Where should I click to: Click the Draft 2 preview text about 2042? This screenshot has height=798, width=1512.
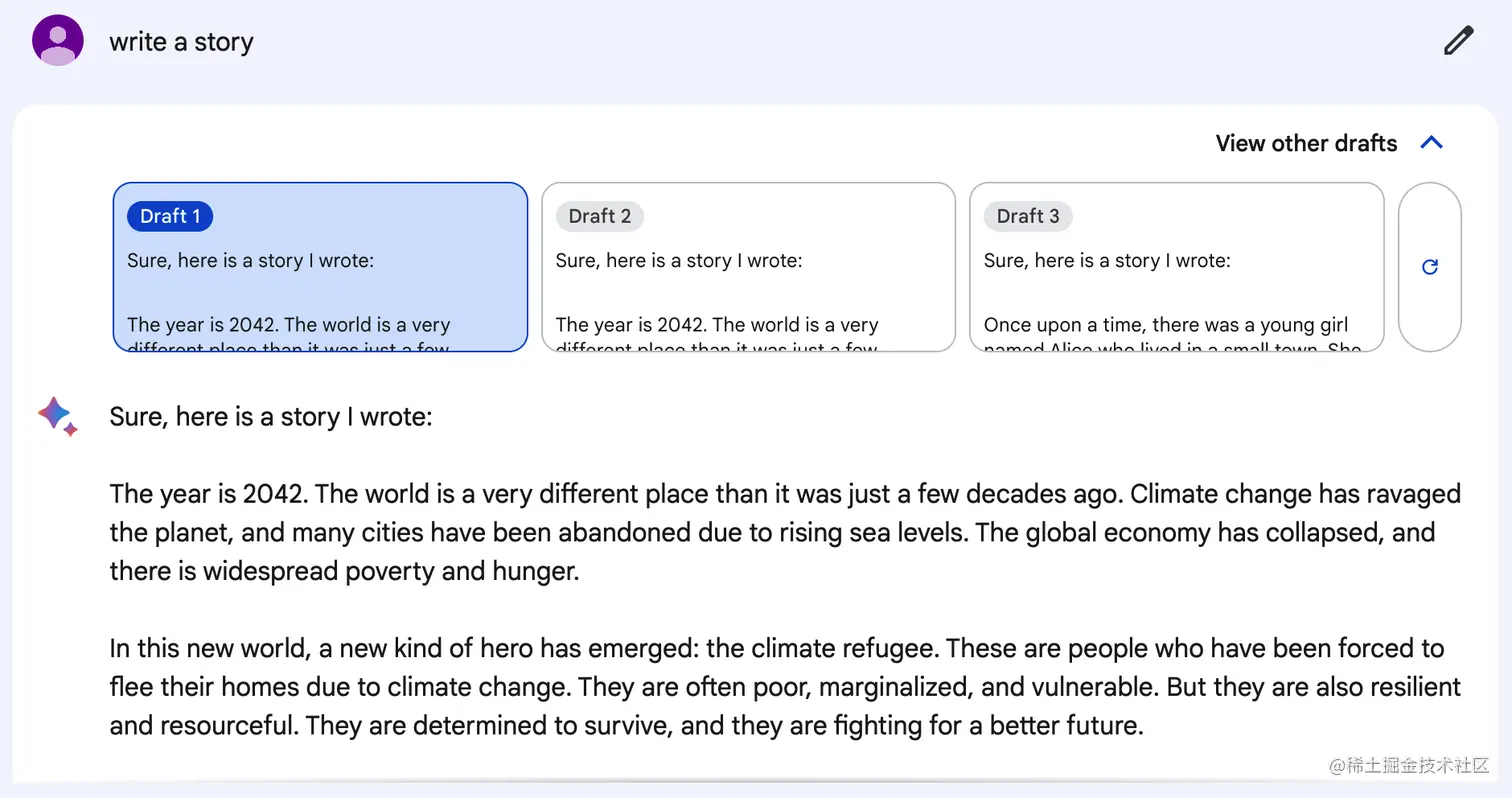click(x=718, y=336)
